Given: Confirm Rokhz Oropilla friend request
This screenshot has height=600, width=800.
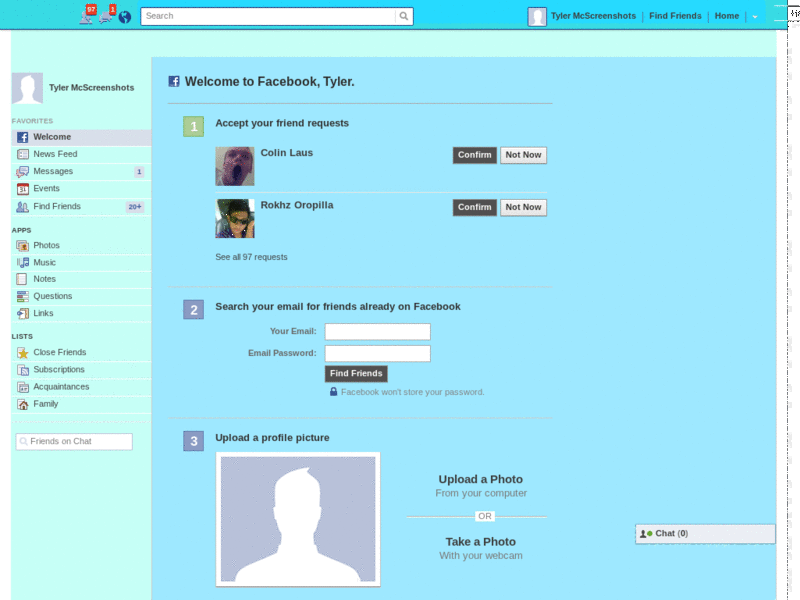Looking at the screenshot, I should pos(474,207).
